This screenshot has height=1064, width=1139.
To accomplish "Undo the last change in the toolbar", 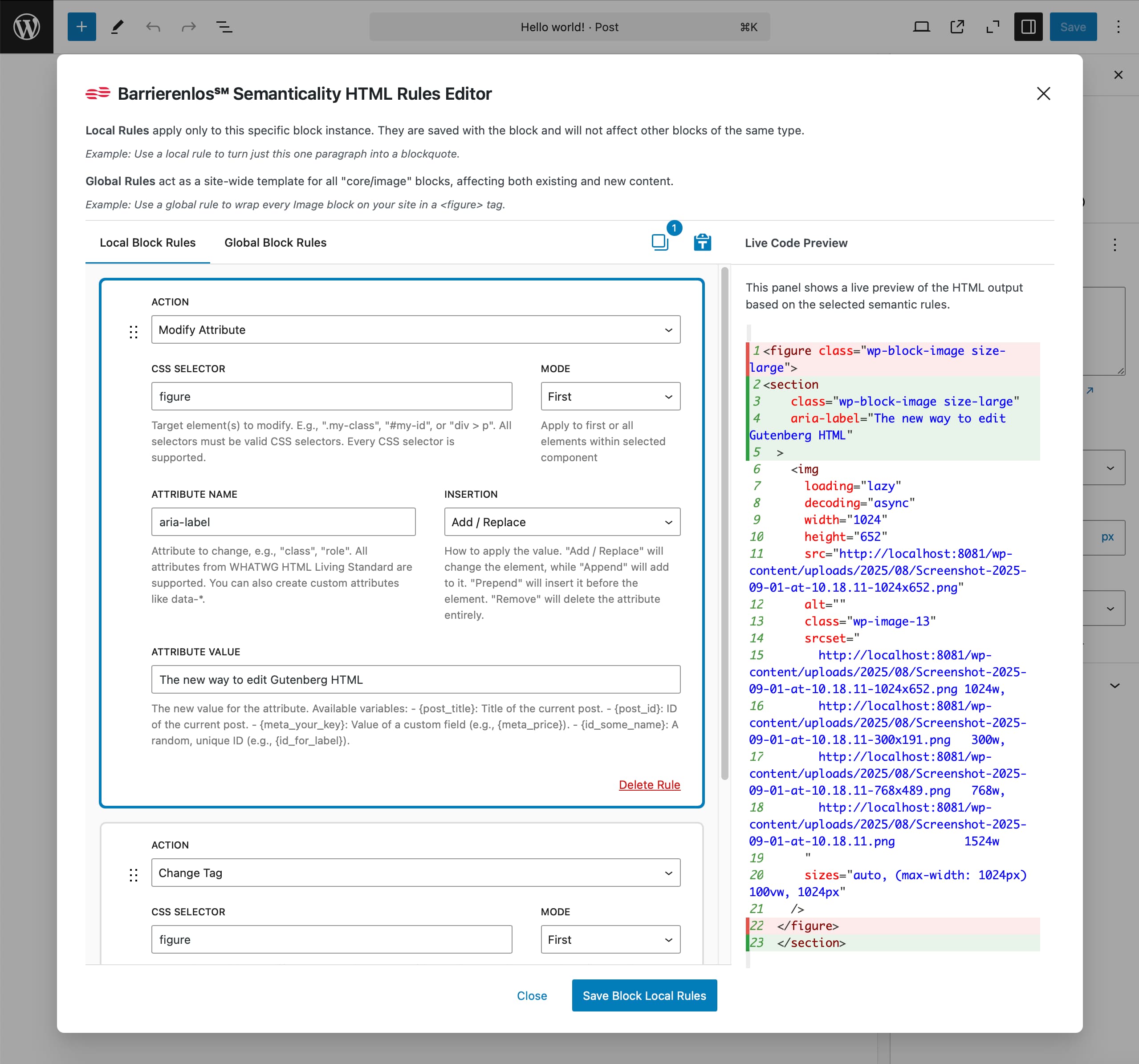I will pyautogui.click(x=153, y=26).
